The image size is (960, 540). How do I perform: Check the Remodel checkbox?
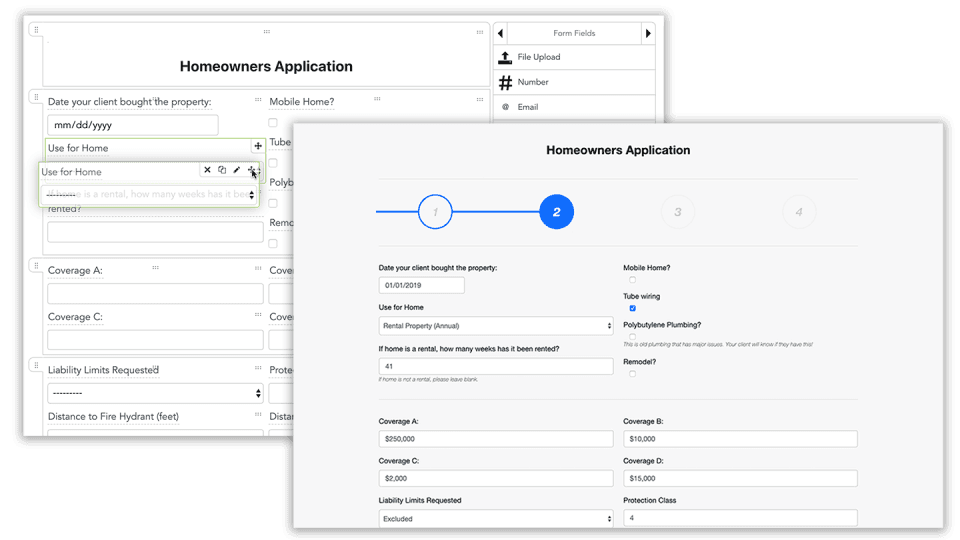point(632,373)
